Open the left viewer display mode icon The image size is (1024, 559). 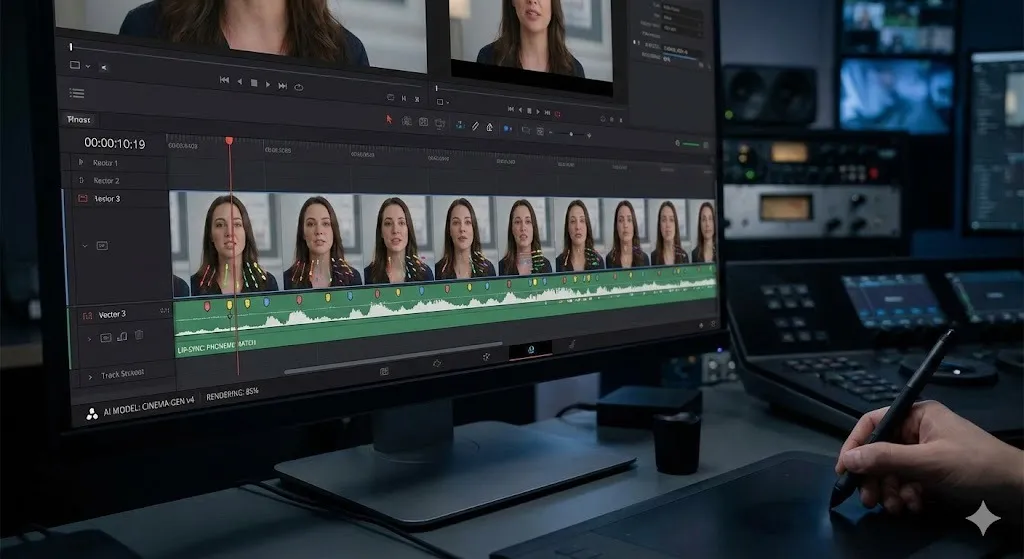click(x=74, y=65)
